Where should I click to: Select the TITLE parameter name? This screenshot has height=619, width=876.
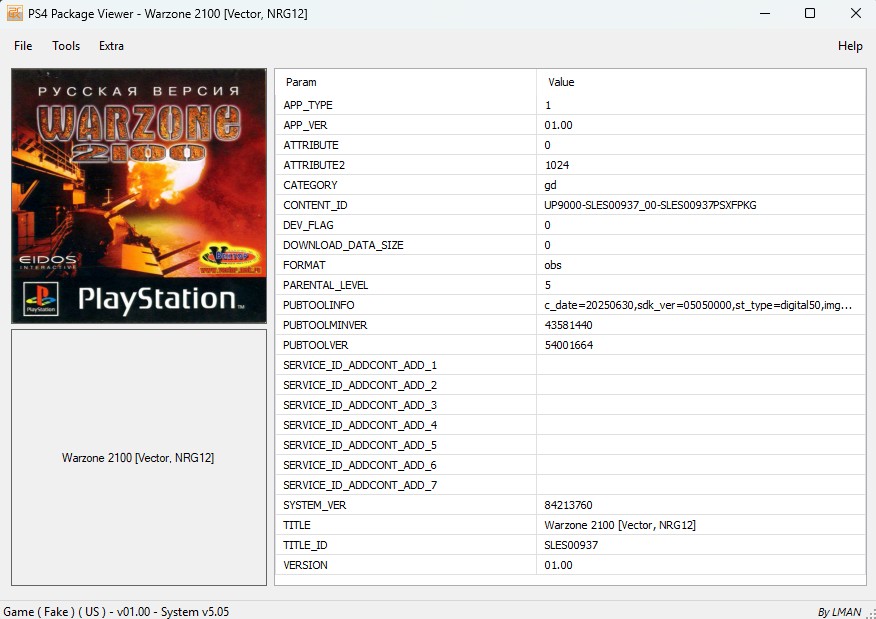297,526
